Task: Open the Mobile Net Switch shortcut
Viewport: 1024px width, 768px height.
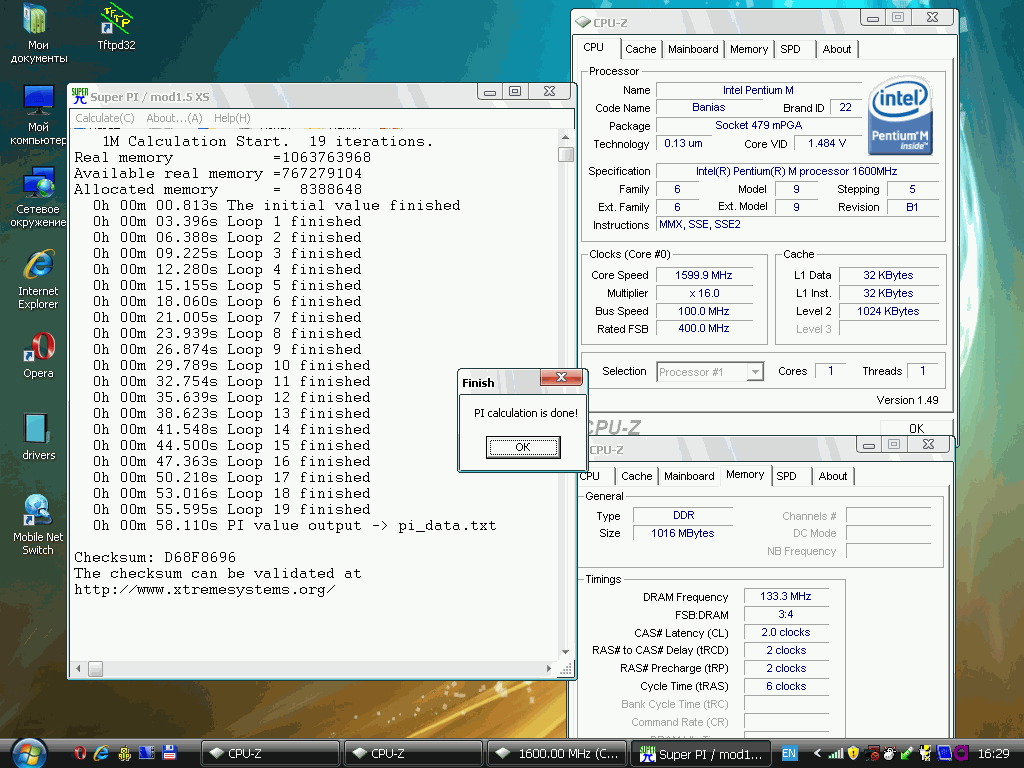Action: click(38, 525)
